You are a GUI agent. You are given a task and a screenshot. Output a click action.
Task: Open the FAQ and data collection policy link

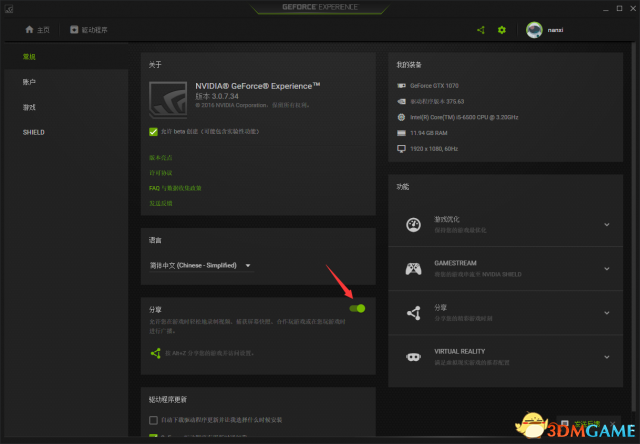coord(175,188)
